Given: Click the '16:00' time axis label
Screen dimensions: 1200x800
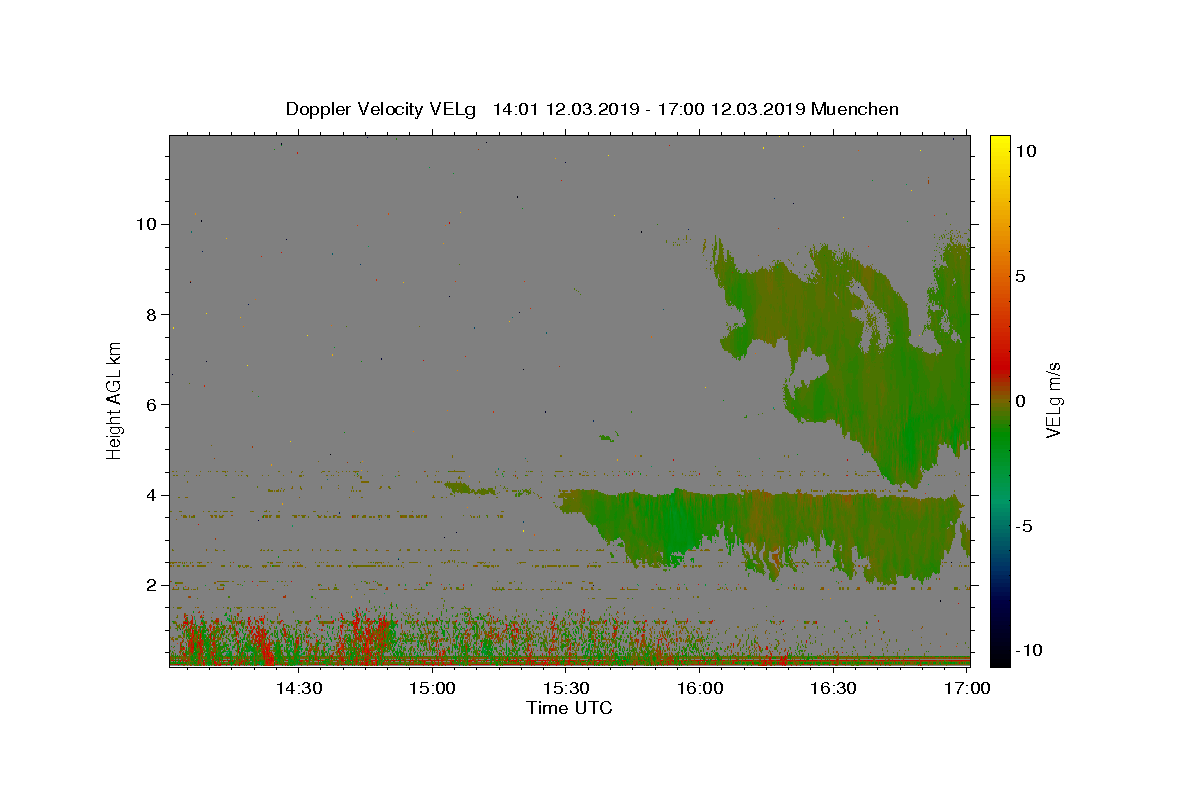Looking at the screenshot, I should 700,688.
